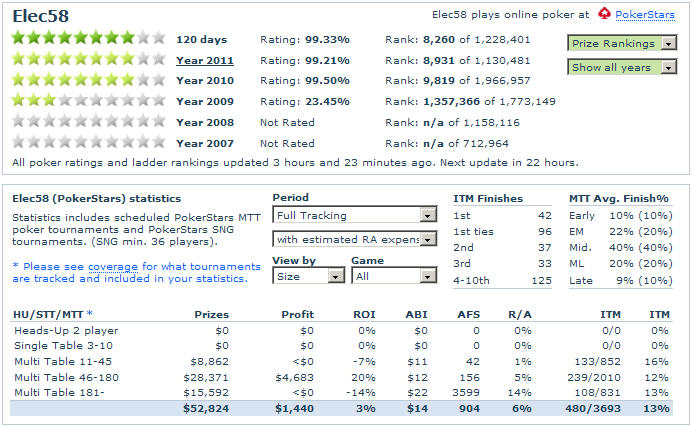Click the Year 2008 label
The image size is (692, 427).
pos(205,122)
